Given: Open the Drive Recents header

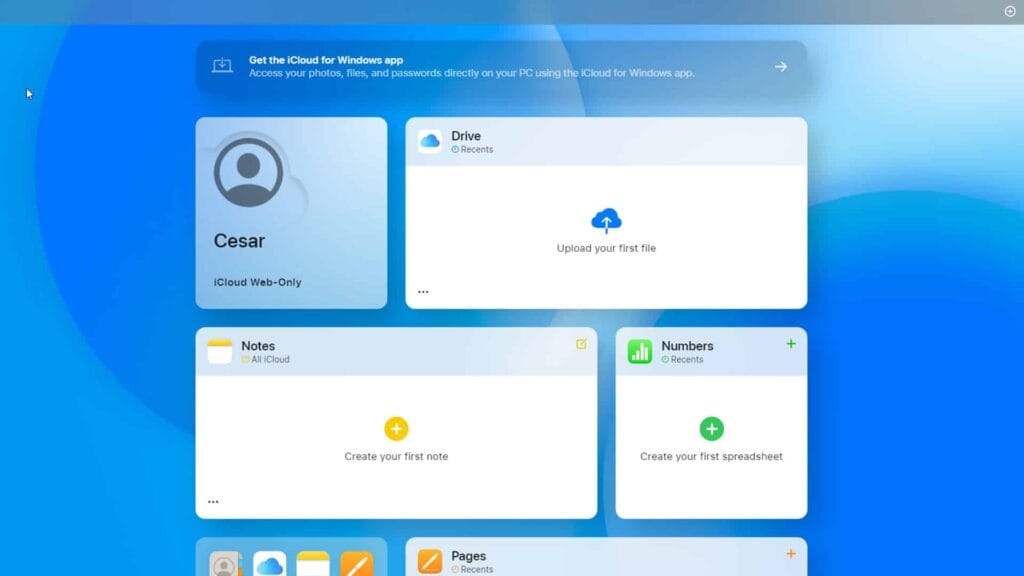Looking at the screenshot, I should coord(472,149).
